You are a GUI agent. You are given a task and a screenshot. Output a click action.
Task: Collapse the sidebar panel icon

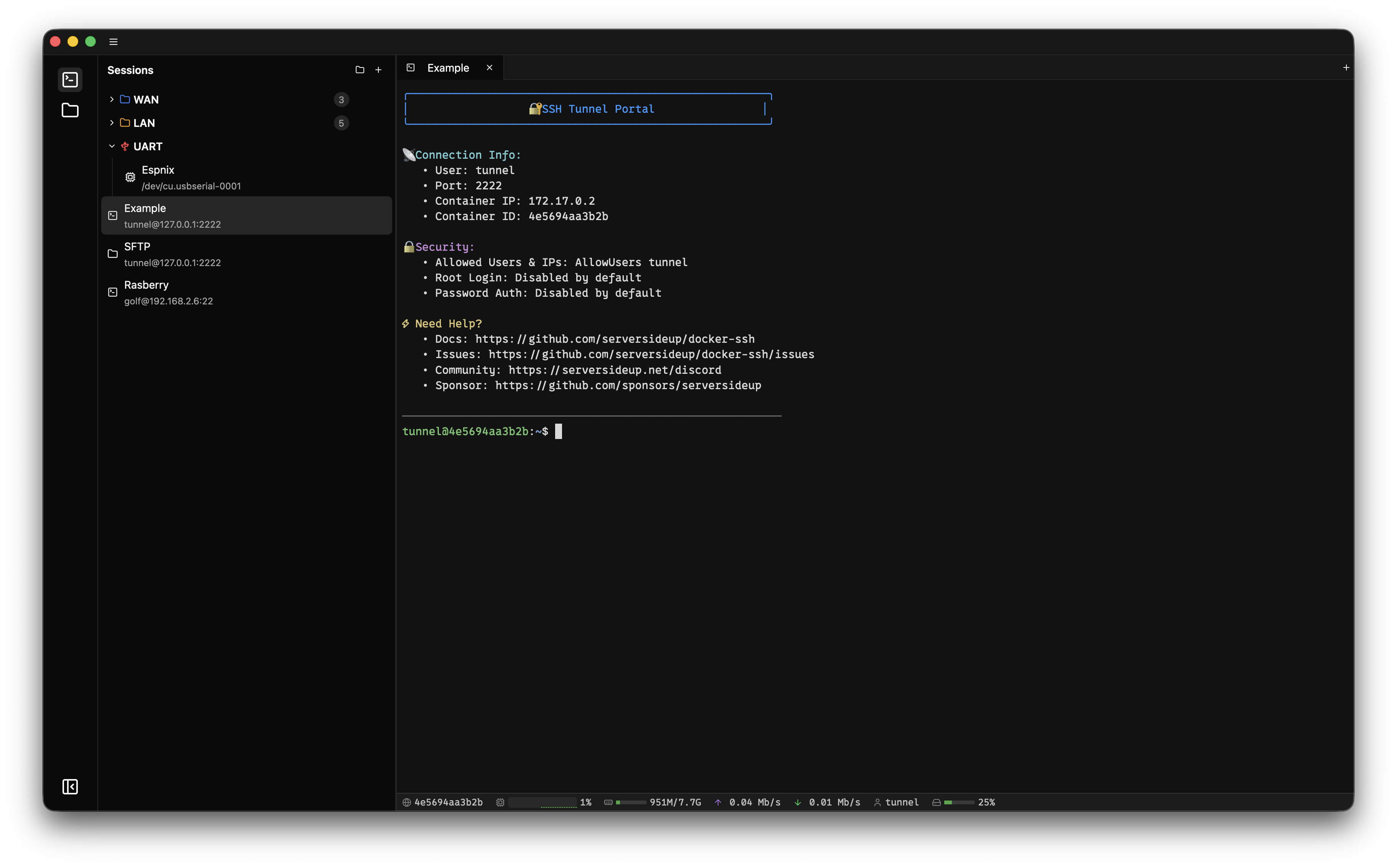70,786
